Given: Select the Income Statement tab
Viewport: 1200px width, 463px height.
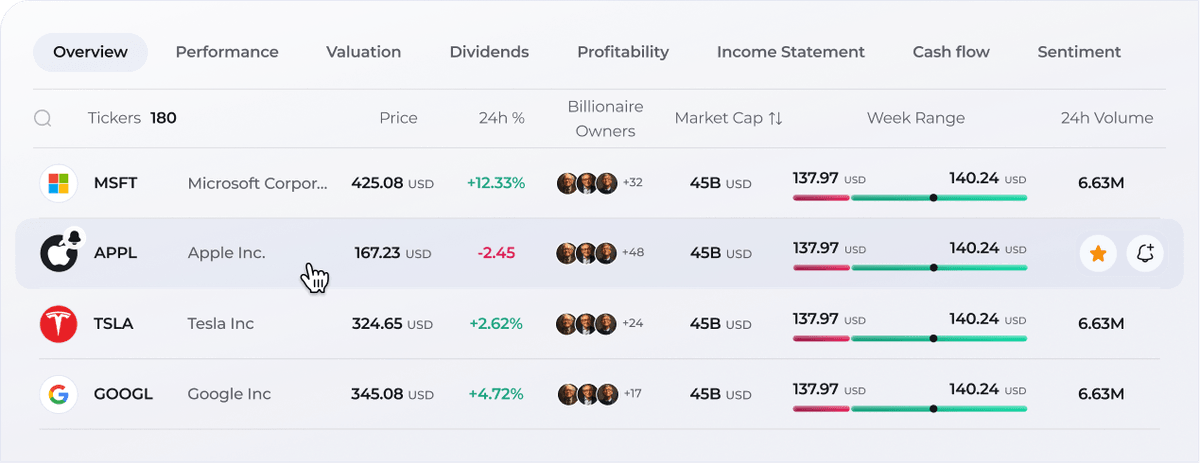Looking at the screenshot, I should 791,52.
